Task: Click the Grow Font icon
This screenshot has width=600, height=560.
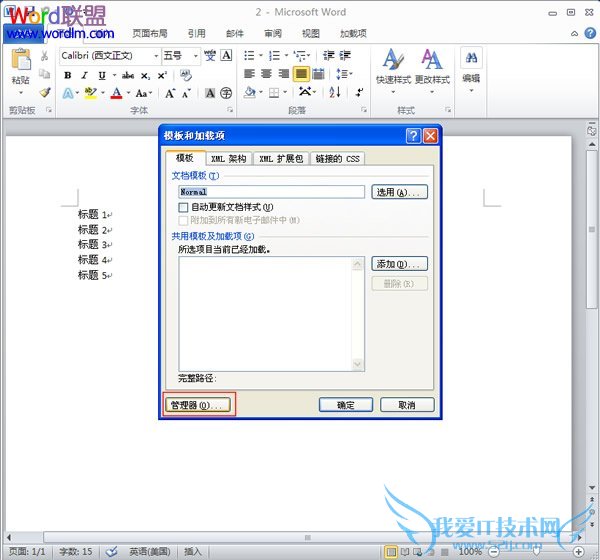Action: click(x=170, y=93)
